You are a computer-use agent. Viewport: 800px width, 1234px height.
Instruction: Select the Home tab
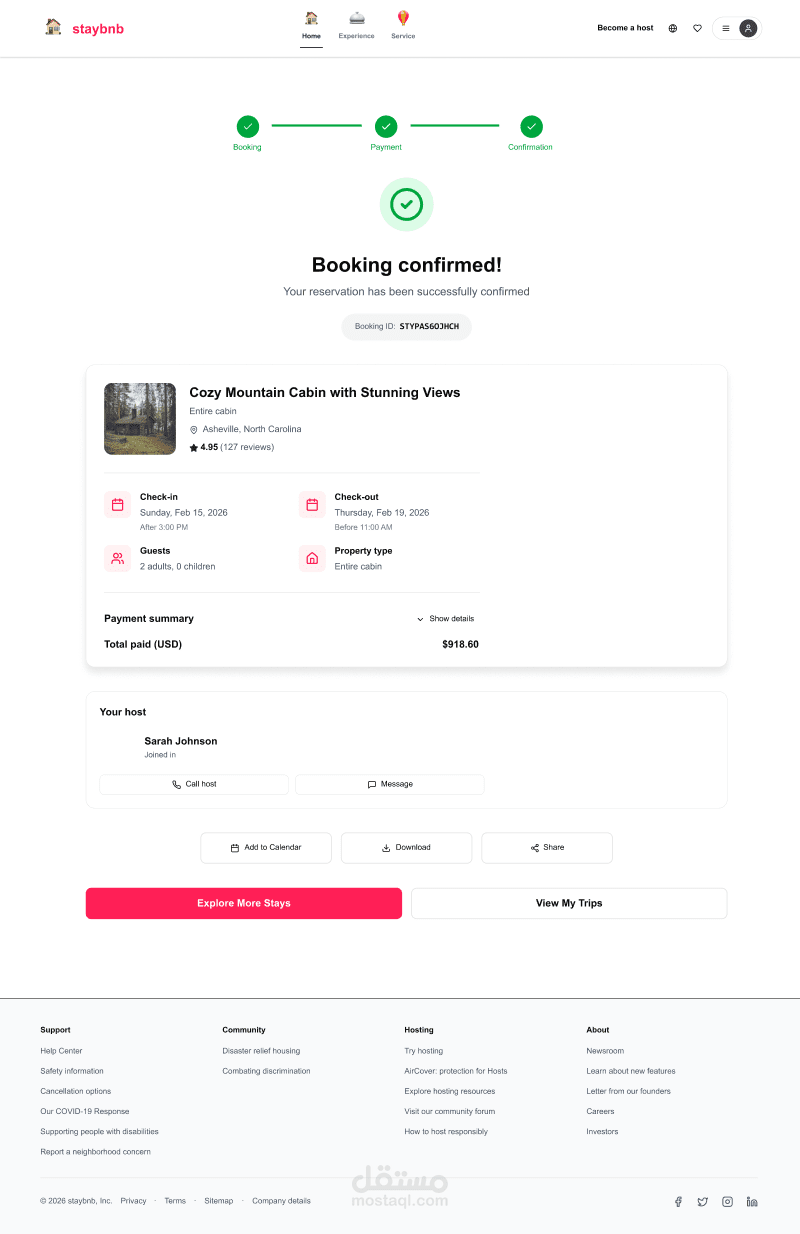[312, 26]
